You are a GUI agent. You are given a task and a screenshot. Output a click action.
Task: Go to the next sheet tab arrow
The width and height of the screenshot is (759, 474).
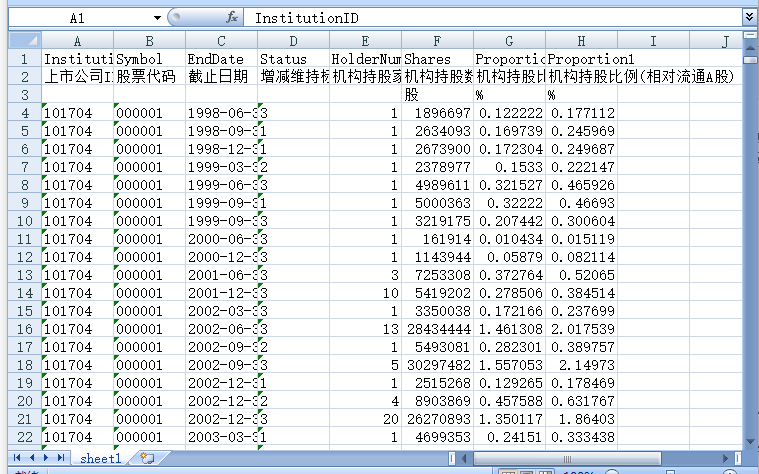[46, 458]
